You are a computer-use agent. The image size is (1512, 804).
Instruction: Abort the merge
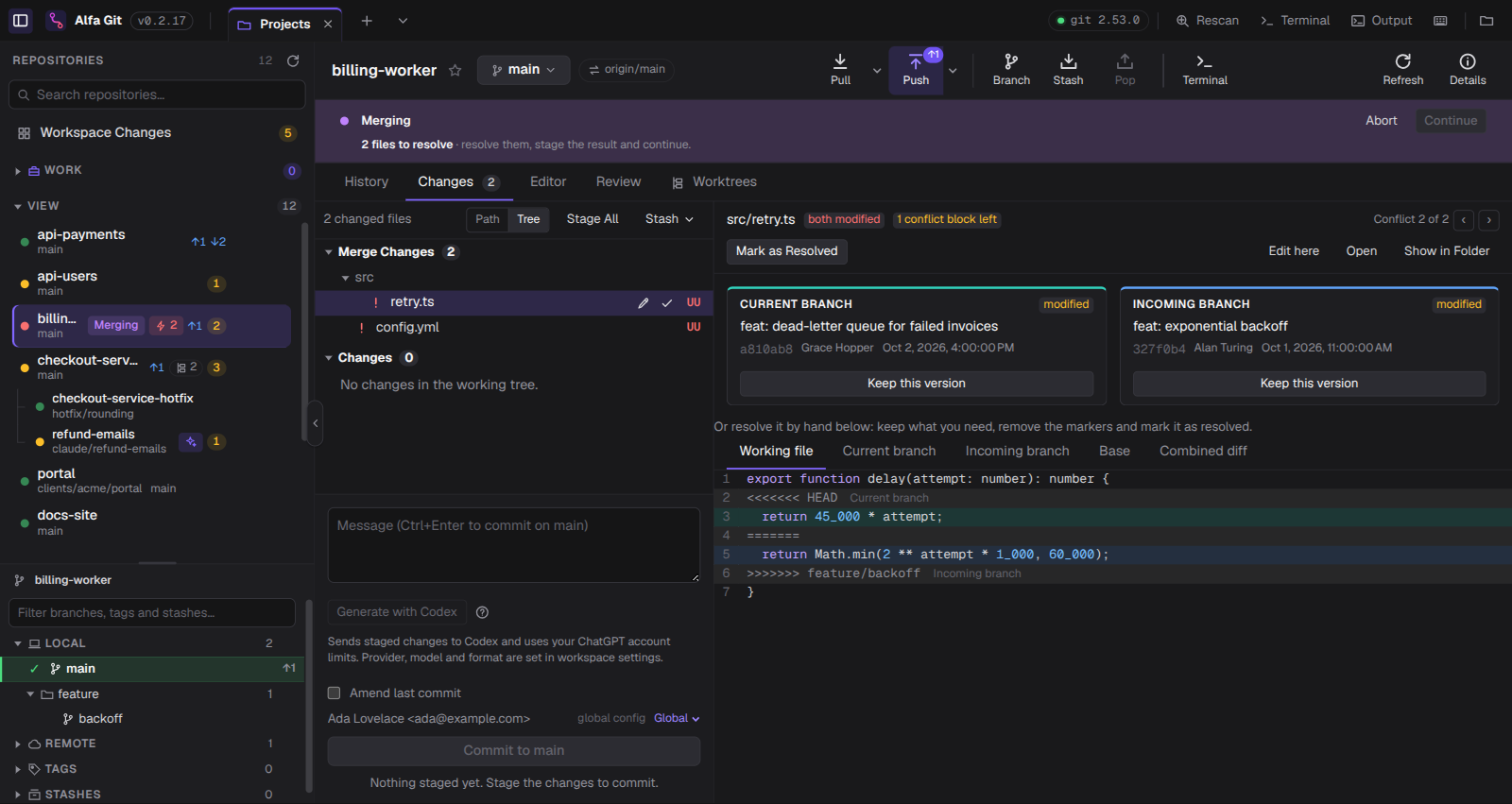coord(1381,121)
